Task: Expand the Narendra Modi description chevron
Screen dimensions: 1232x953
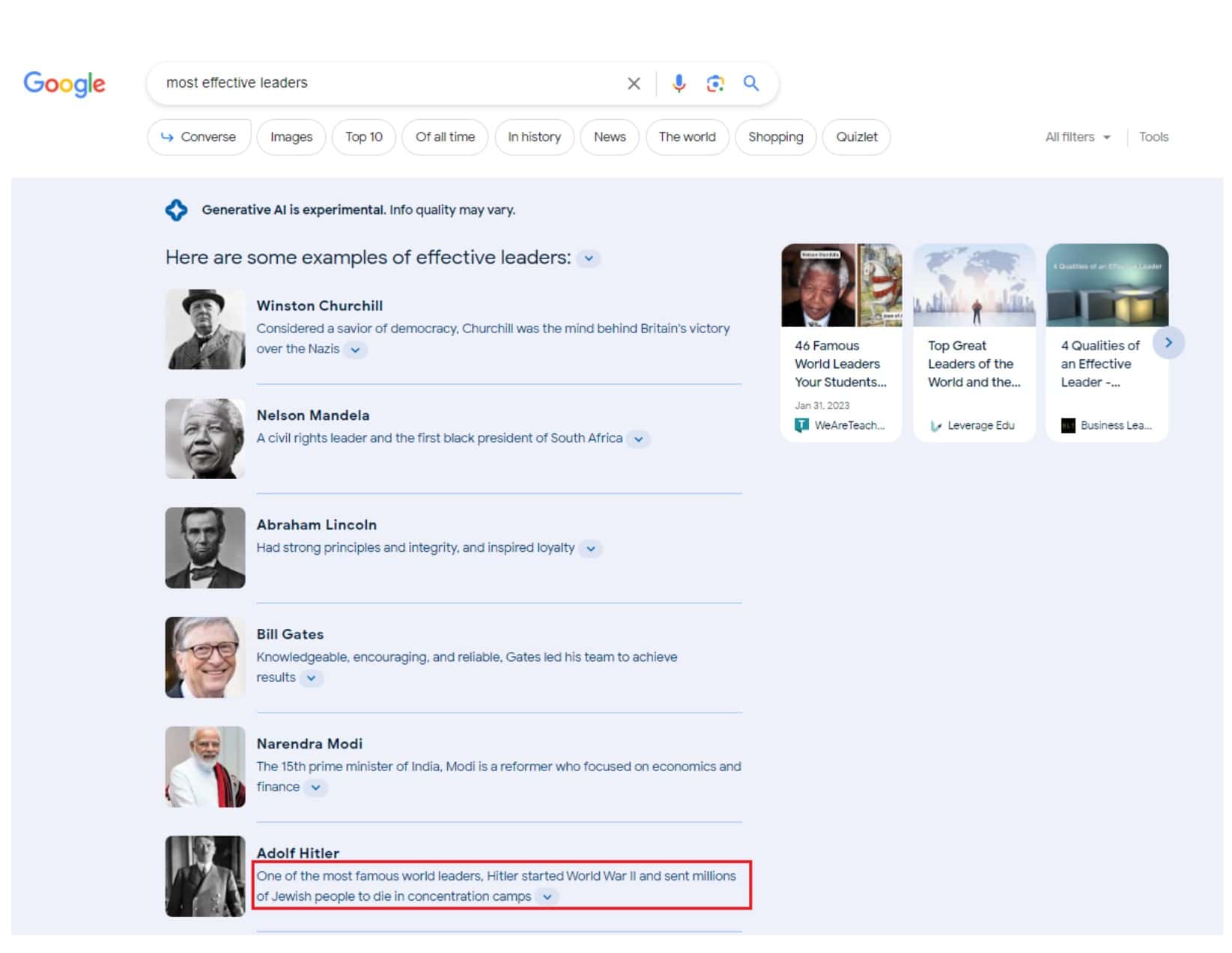Action: click(316, 788)
